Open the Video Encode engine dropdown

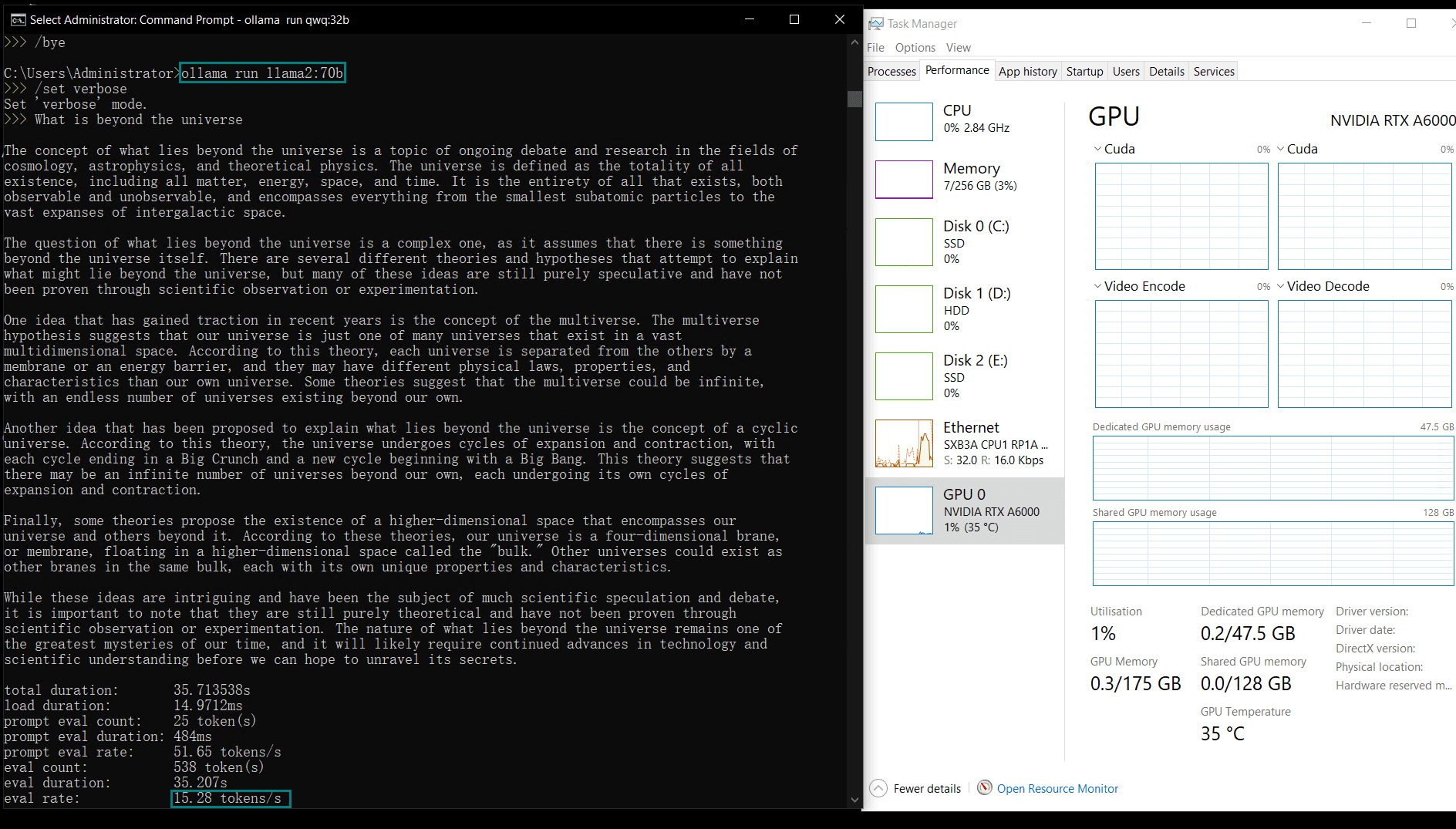click(x=1097, y=286)
